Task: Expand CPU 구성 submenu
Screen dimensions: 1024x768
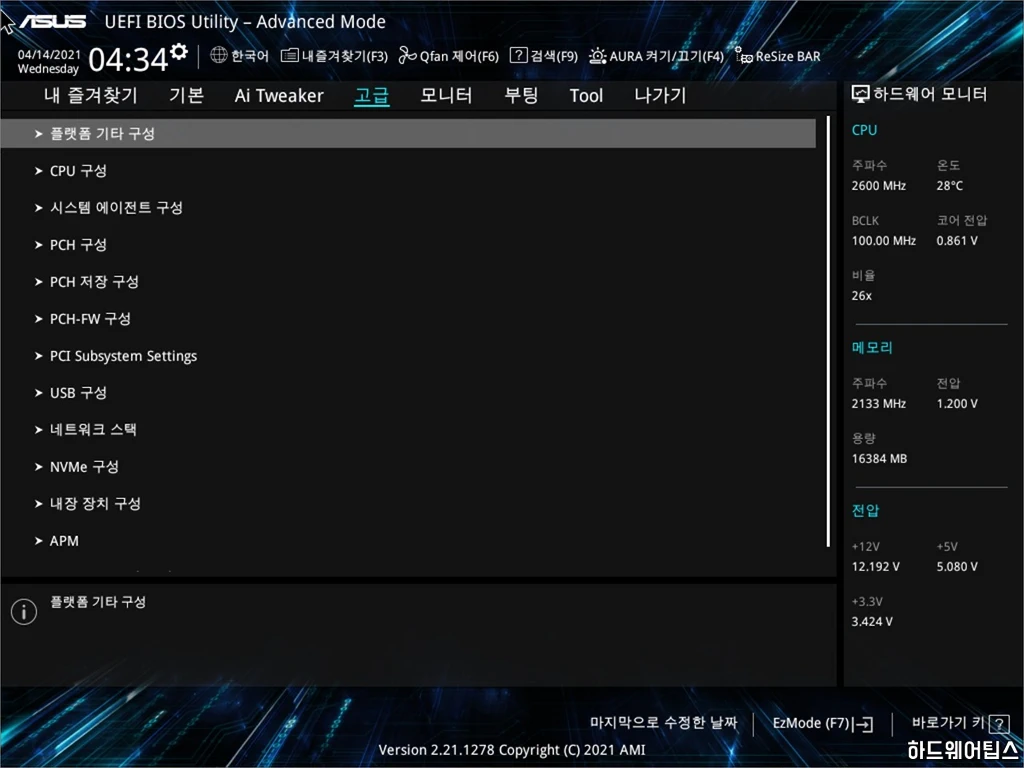Action: click(x=408, y=170)
